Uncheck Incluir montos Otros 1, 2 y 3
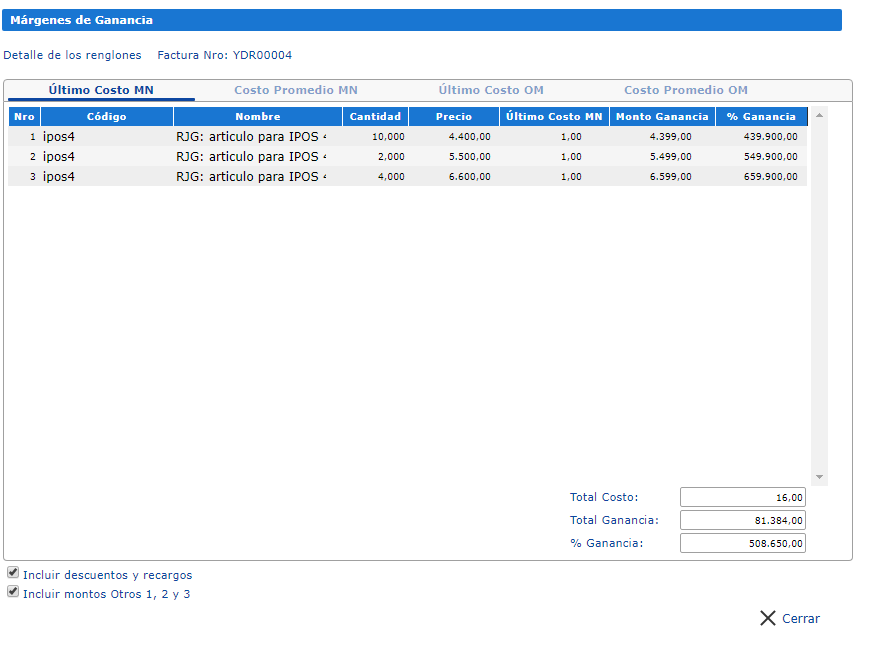The width and height of the screenshot is (877, 649). (13, 592)
